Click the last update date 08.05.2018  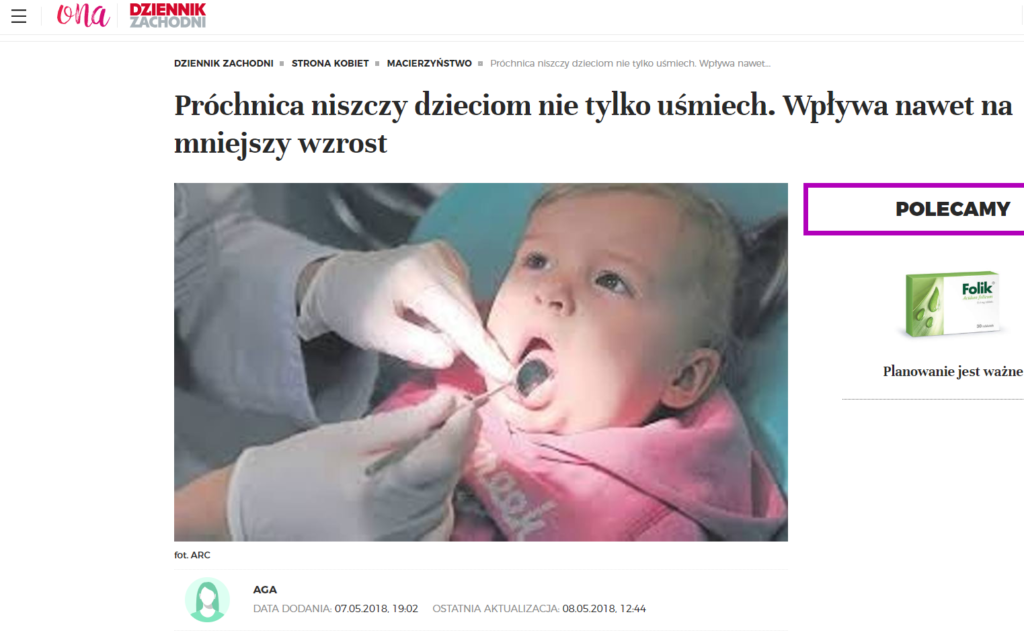[604, 609]
